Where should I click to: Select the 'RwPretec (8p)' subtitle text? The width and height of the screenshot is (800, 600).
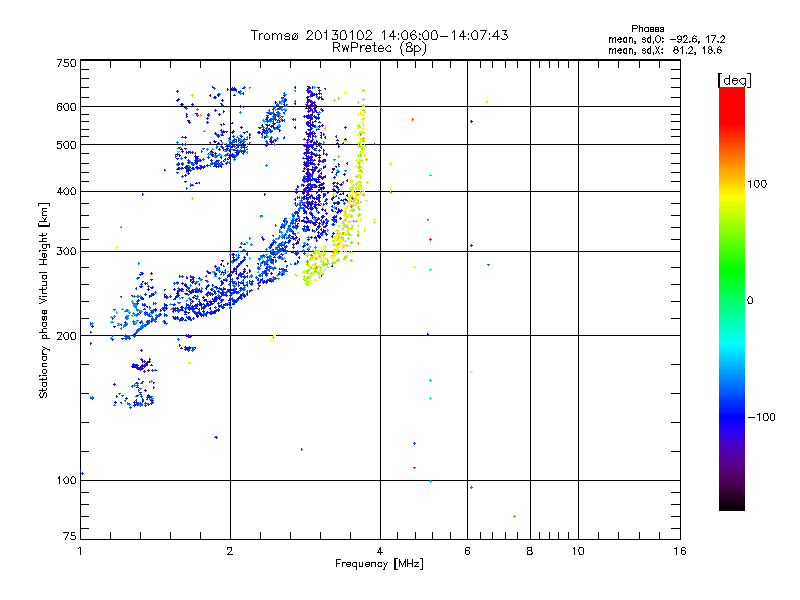click(x=379, y=48)
